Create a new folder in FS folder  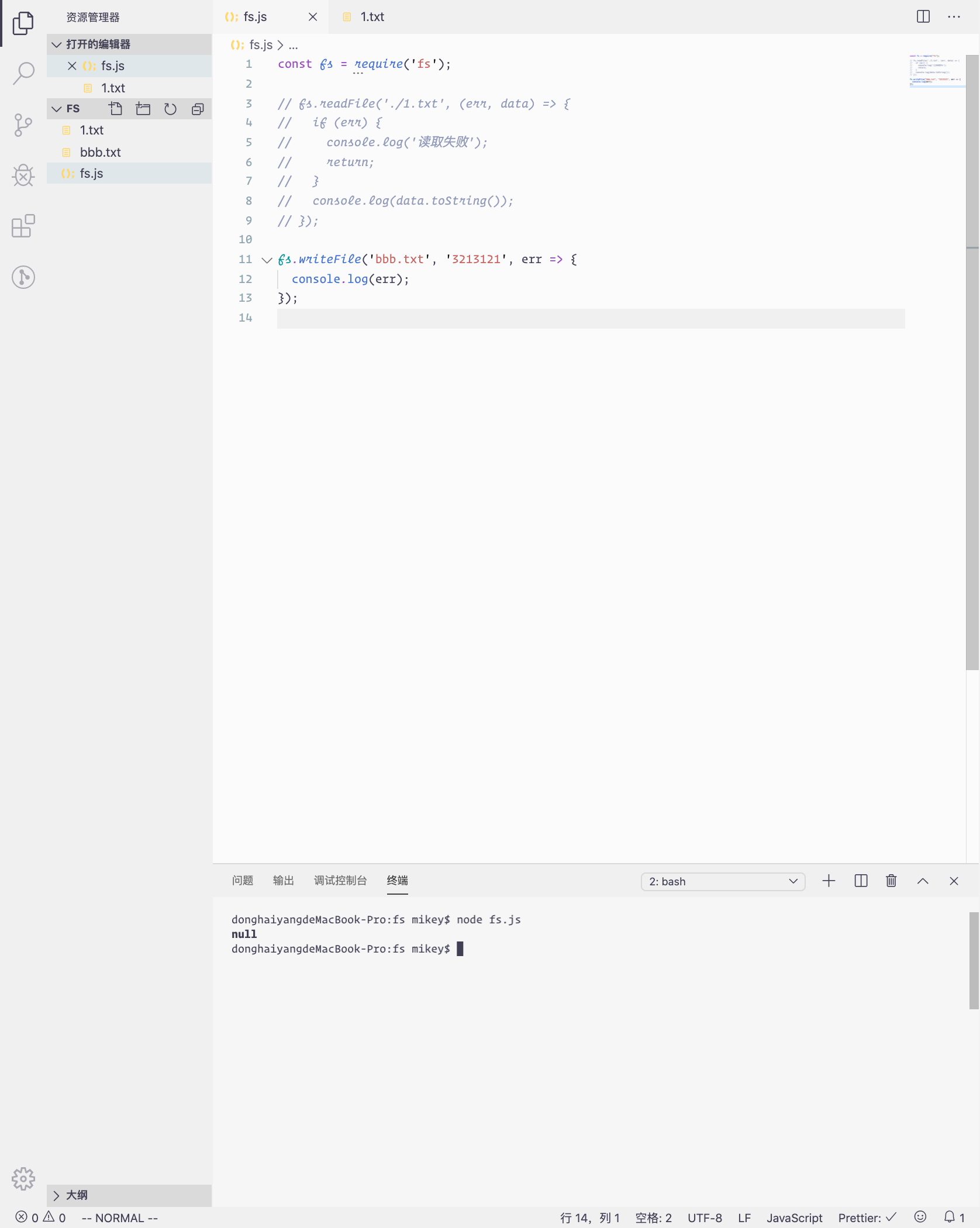[143, 109]
